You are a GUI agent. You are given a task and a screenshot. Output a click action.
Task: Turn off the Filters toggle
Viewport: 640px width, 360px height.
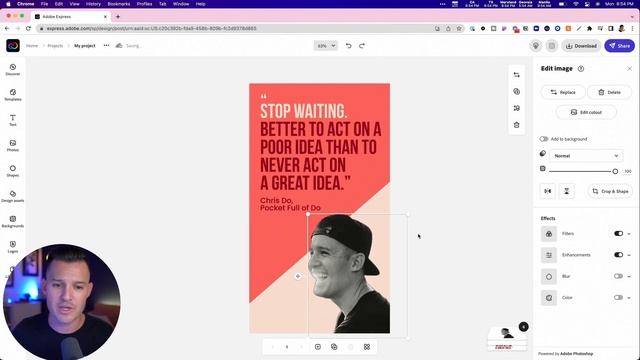point(618,233)
